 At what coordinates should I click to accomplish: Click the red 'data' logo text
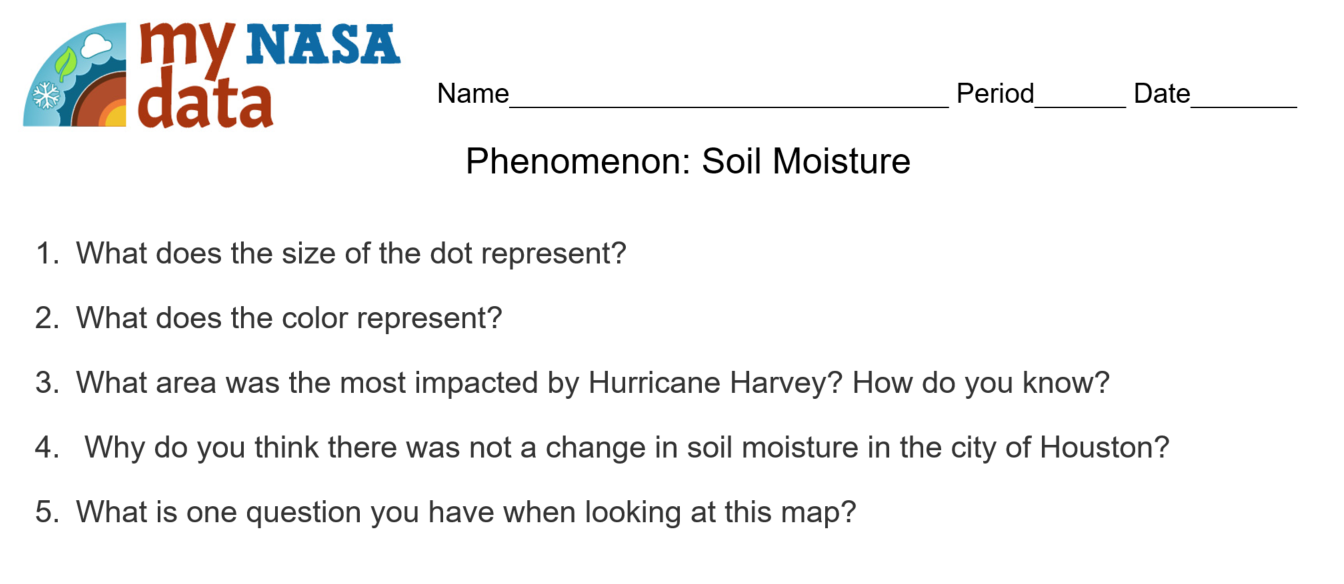(206, 100)
